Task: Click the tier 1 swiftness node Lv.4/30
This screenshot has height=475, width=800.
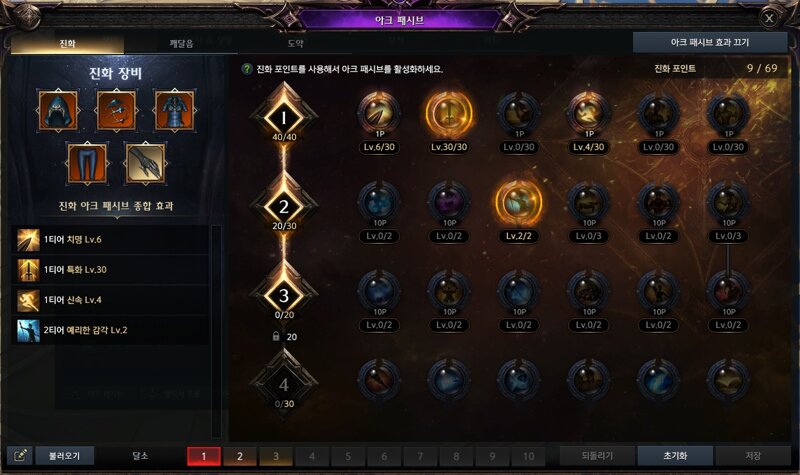Action: pos(589,114)
